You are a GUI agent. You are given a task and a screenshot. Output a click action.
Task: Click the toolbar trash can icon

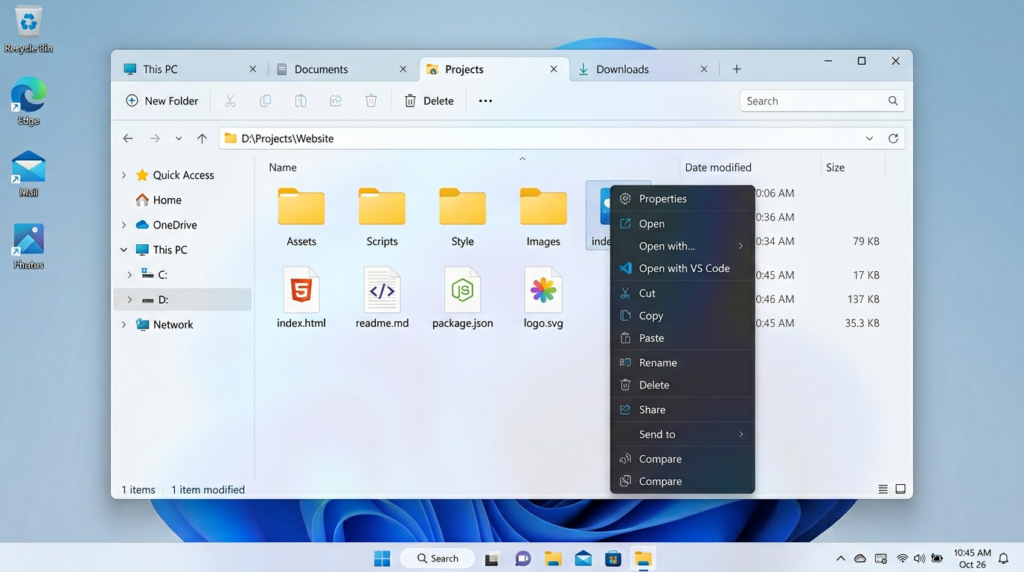371,101
